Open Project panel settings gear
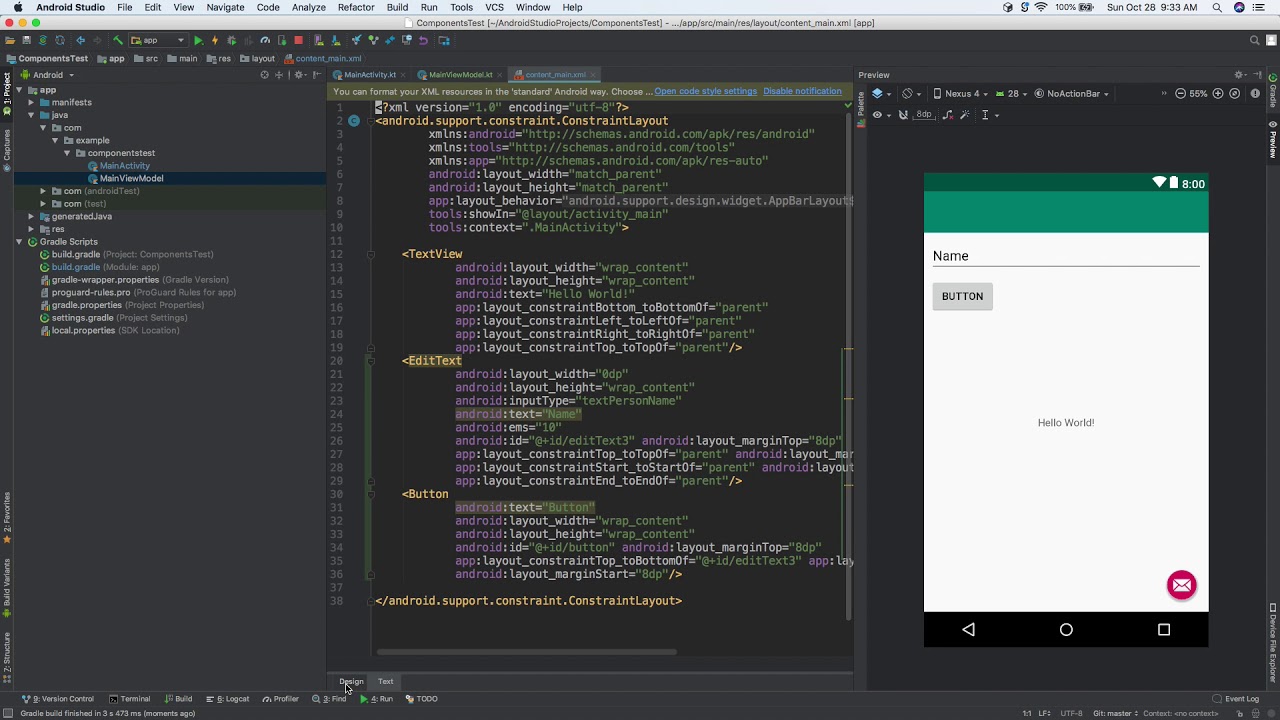Image resolution: width=1280 pixels, height=720 pixels. click(x=298, y=75)
